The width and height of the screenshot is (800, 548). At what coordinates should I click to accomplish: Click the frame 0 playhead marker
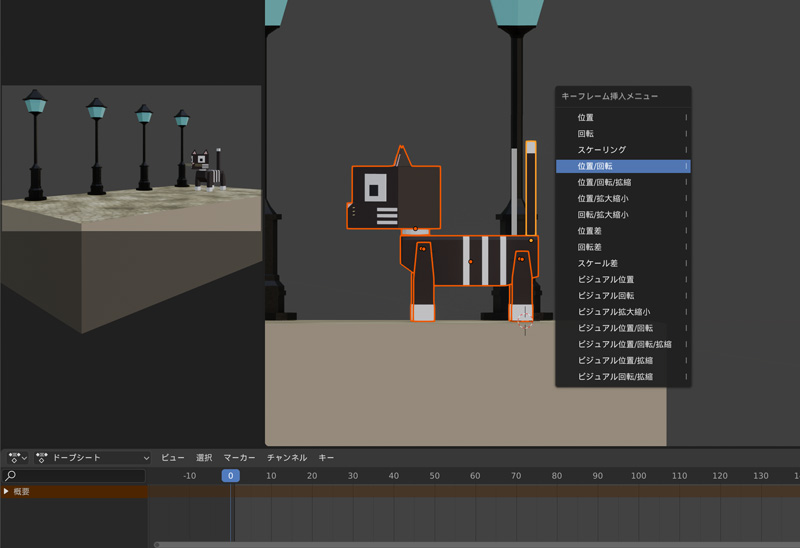tap(230, 476)
